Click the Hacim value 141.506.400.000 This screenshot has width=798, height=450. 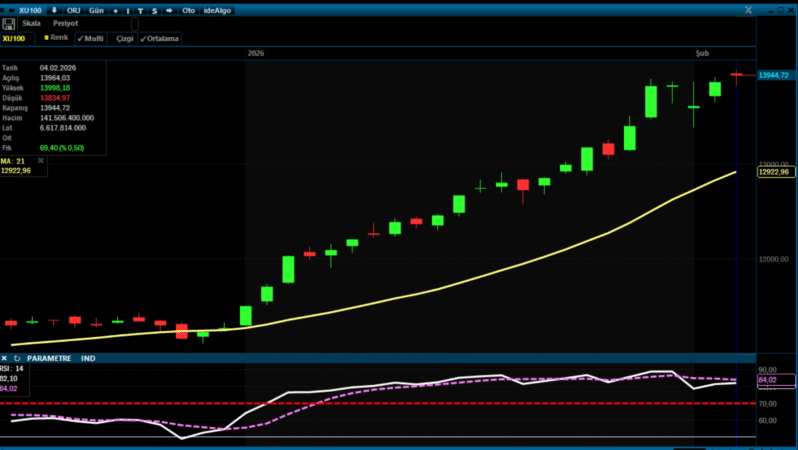[67, 118]
